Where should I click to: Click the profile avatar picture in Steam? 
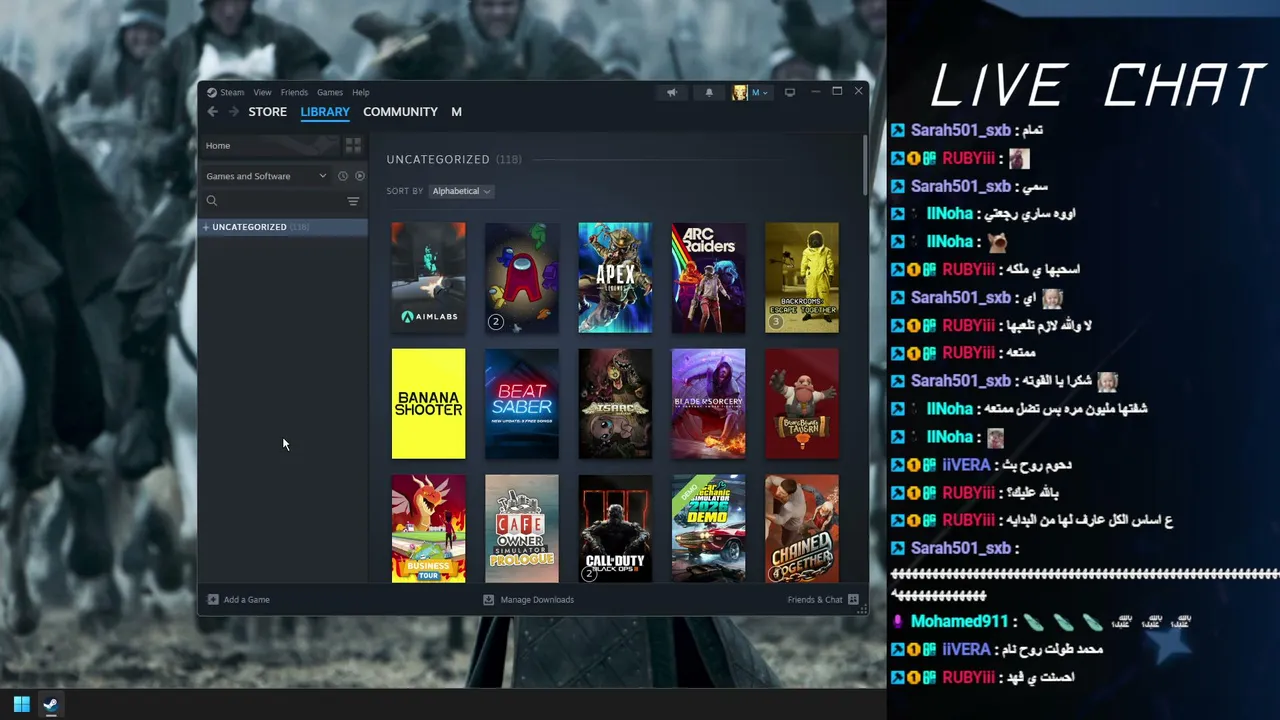point(740,92)
